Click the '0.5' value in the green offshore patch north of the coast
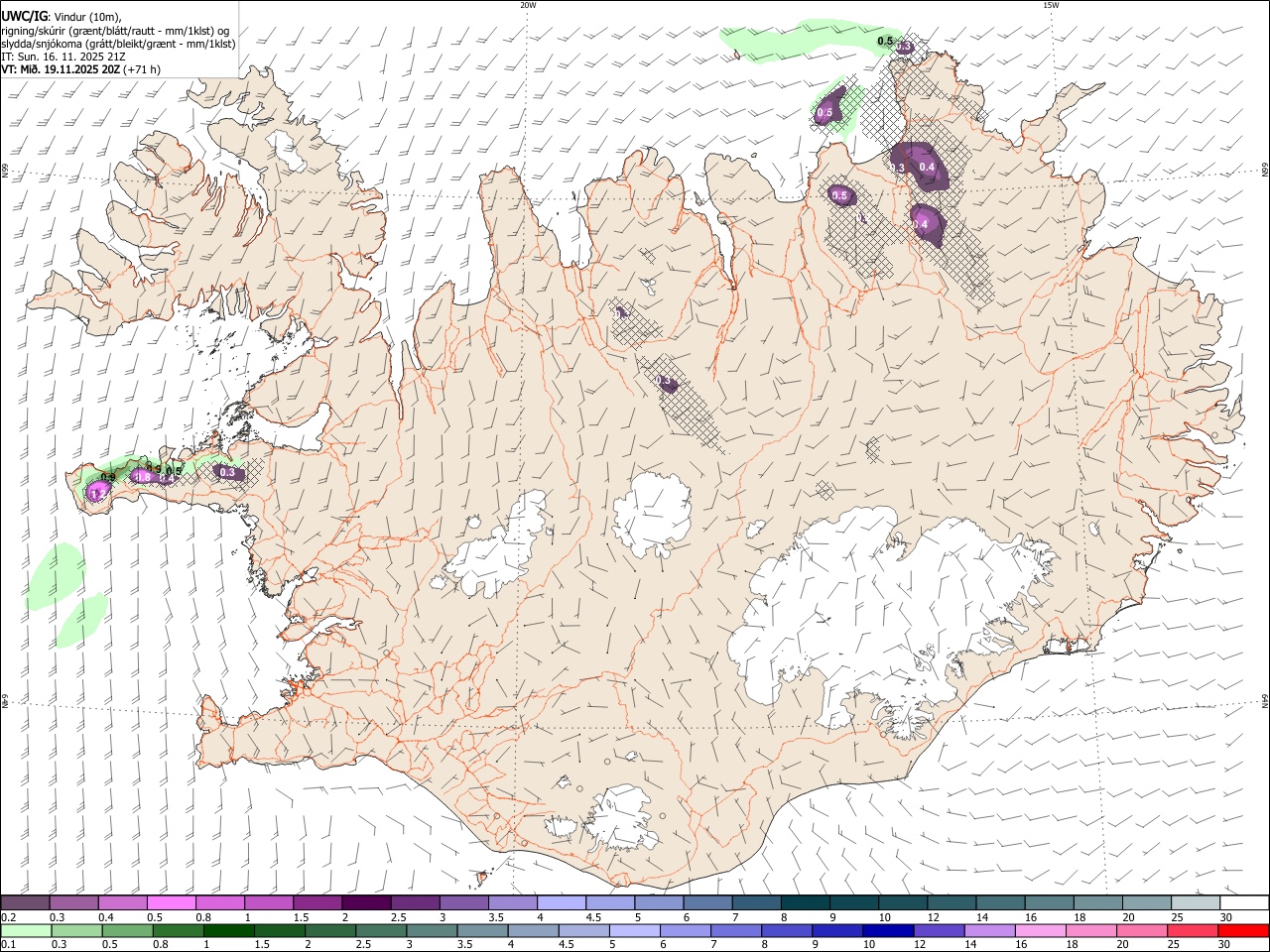This screenshot has height=952, width=1270. (825, 113)
